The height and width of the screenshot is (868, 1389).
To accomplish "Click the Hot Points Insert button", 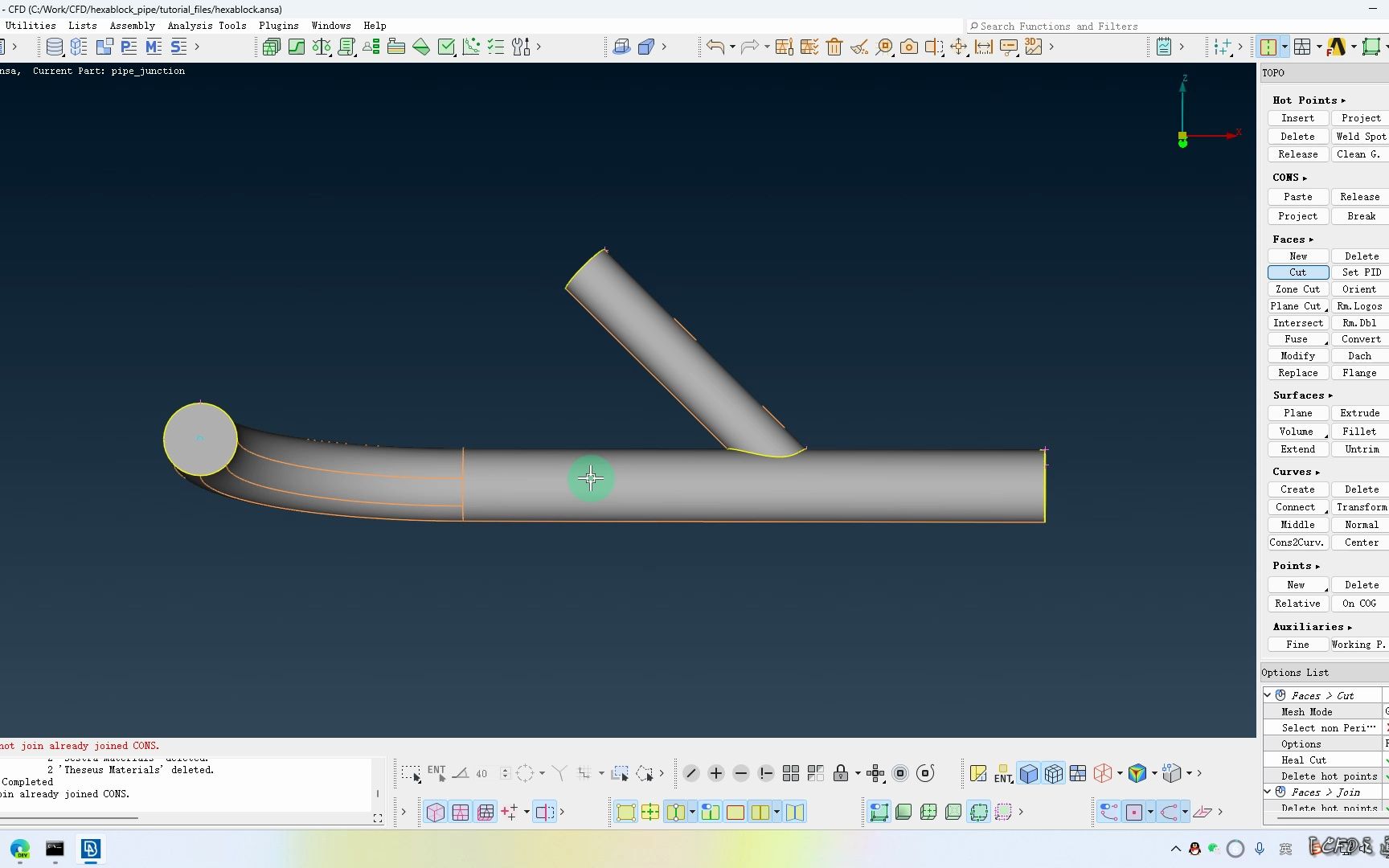I will click(x=1298, y=118).
